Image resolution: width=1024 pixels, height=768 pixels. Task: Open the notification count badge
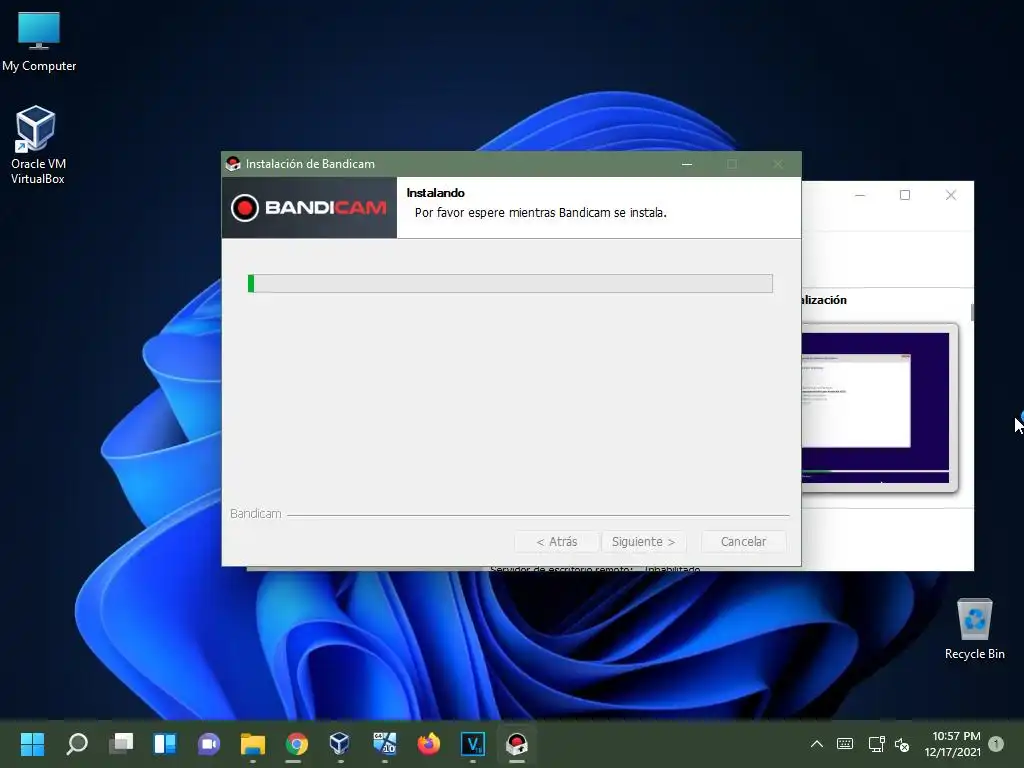point(996,743)
